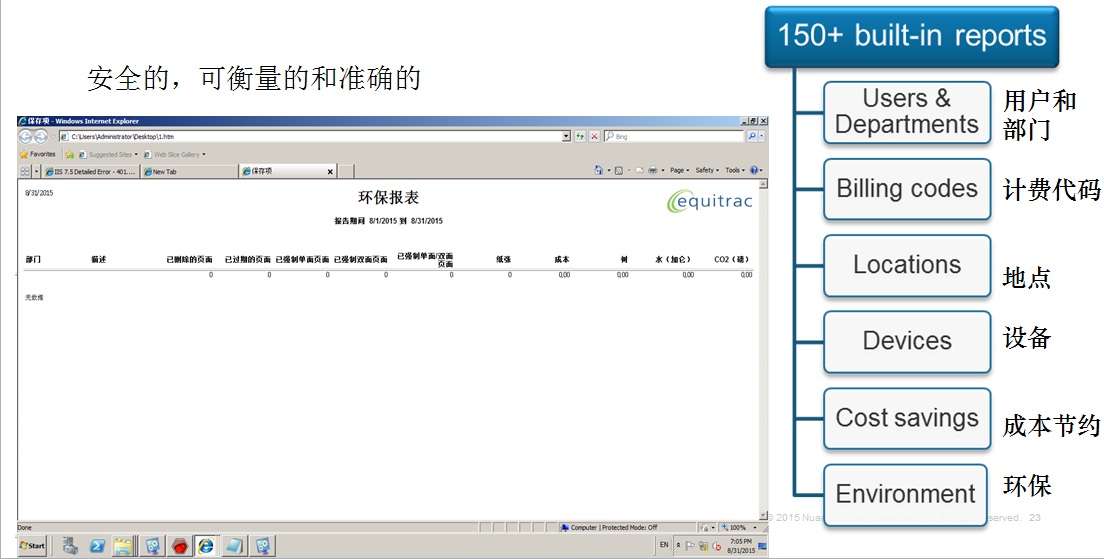This screenshot has height=559, width=1104.
Task: Click the 已删除的页面 column header
Action: pyautogui.click(x=189, y=260)
